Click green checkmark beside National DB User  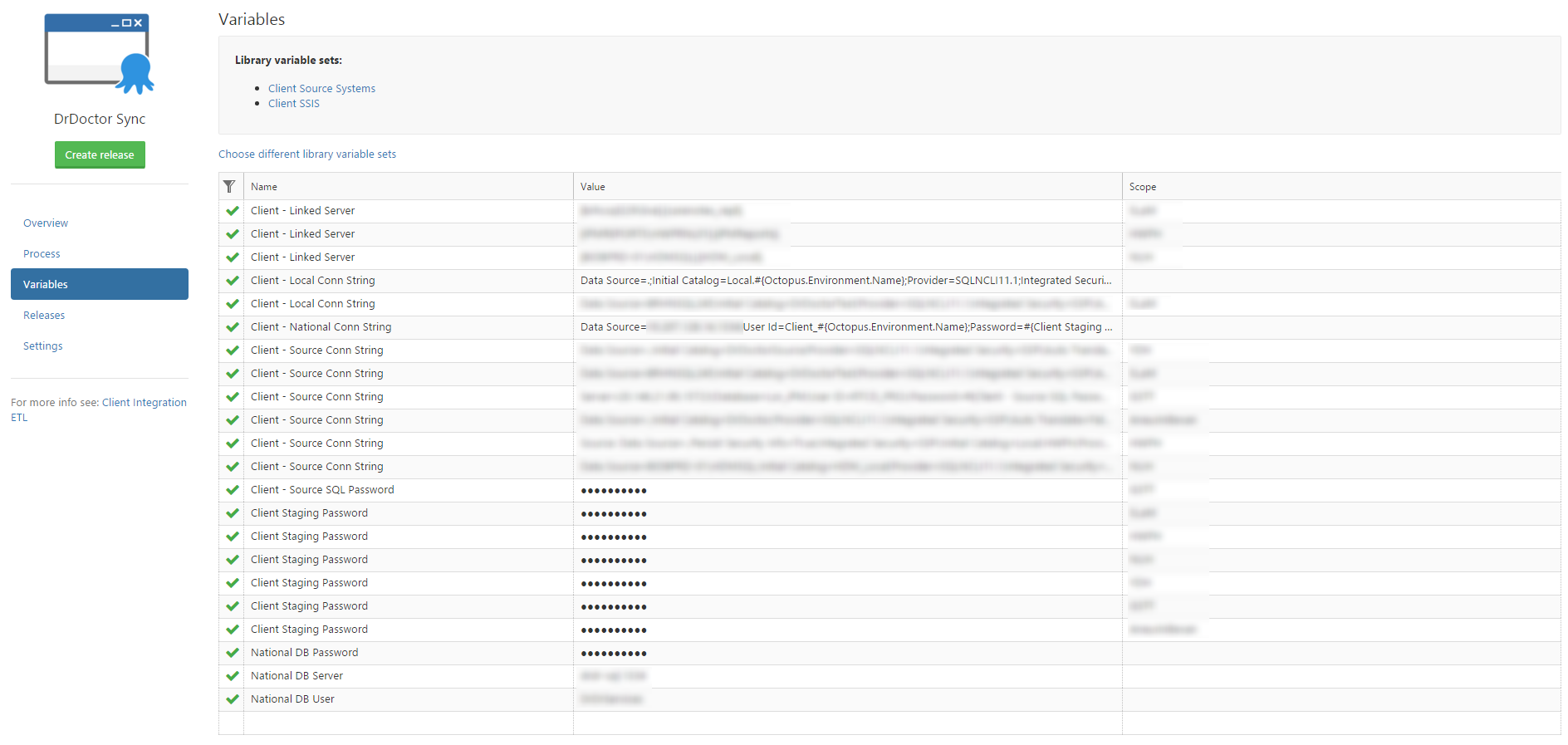pyautogui.click(x=233, y=699)
